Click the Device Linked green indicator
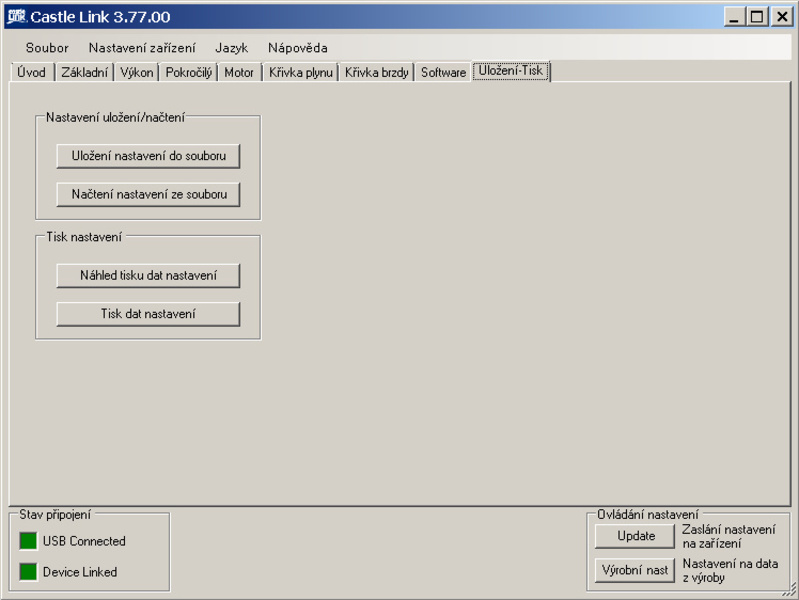799x600 pixels. (28, 572)
